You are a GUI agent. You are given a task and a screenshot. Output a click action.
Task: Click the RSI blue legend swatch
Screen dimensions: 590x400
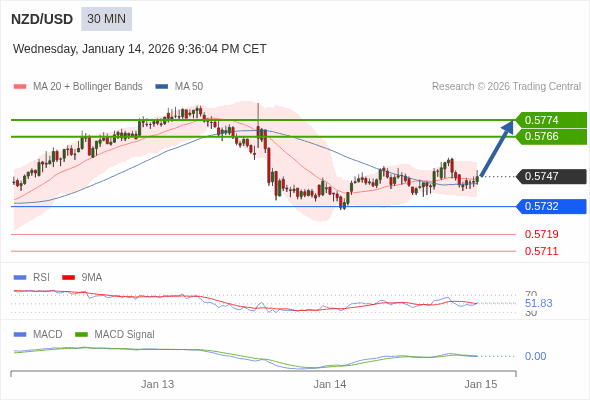tap(20, 278)
